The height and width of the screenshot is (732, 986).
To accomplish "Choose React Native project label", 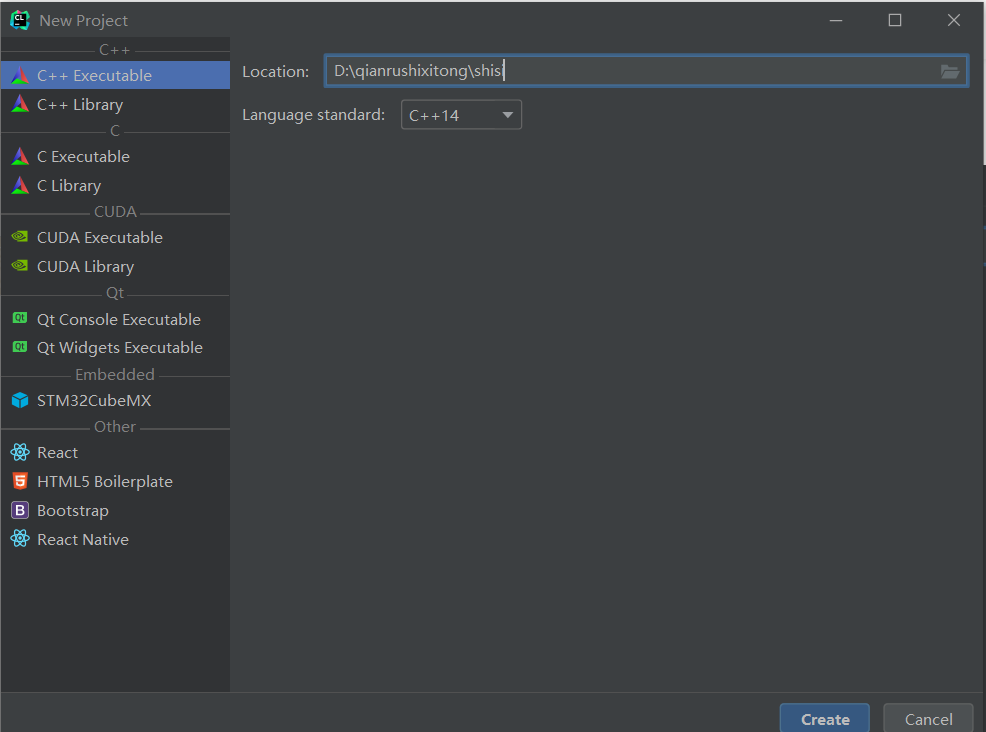I will (x=82, y=540).
